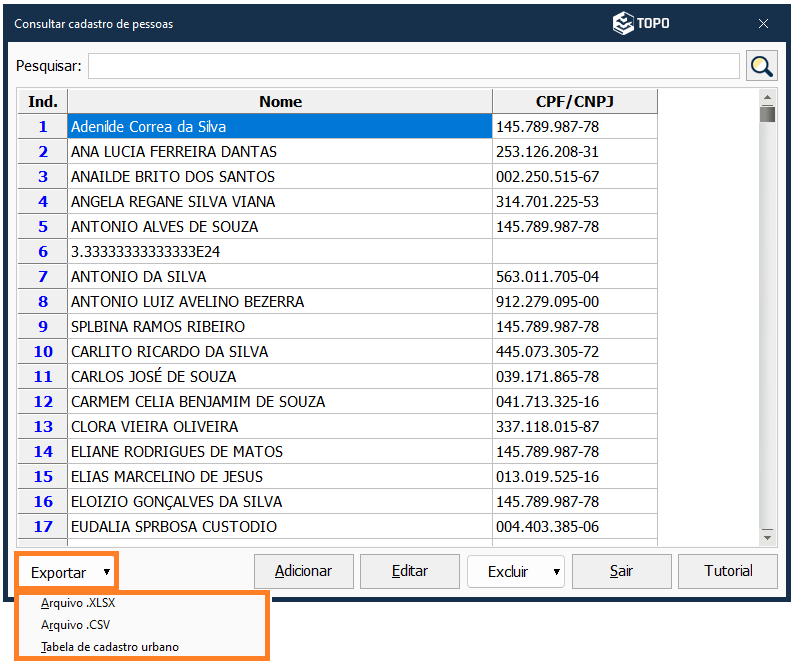Screen dimensions: 795x664
Task: Click the CPF/CNPJ column header
Action: (574, 101)
